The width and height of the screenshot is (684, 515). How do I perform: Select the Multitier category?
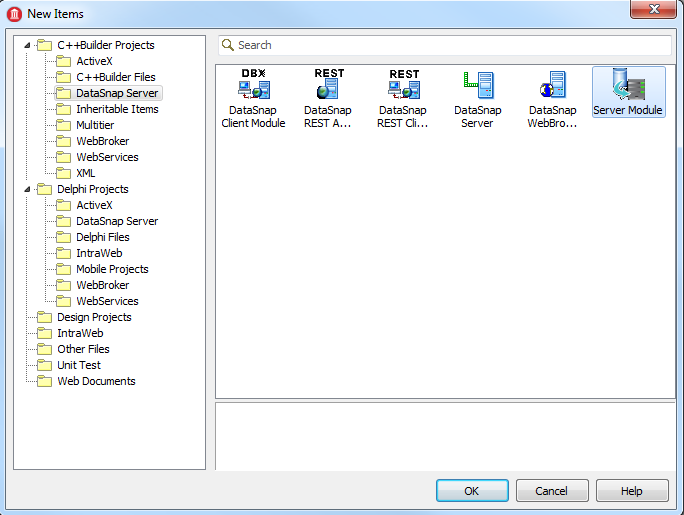pyautogui.click(x=95, y=125)
